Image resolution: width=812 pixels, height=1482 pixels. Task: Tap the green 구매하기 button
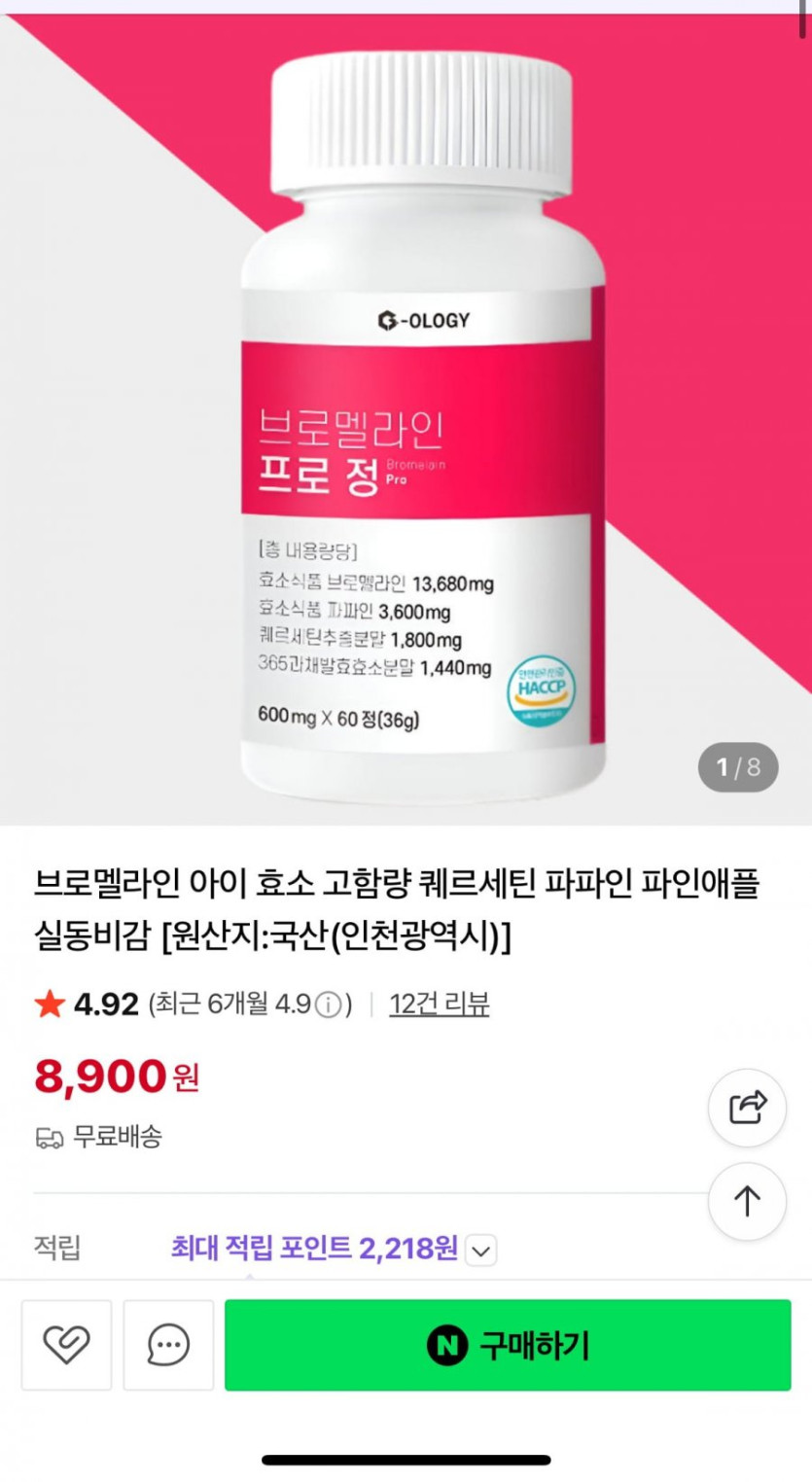[508, 1345]
